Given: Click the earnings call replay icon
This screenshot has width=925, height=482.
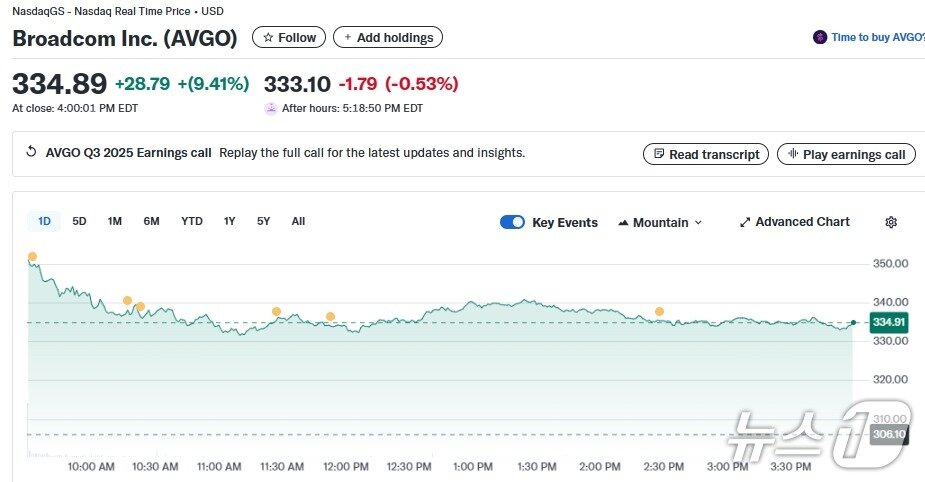Looking at the screenshot, I should coord(31,153).
